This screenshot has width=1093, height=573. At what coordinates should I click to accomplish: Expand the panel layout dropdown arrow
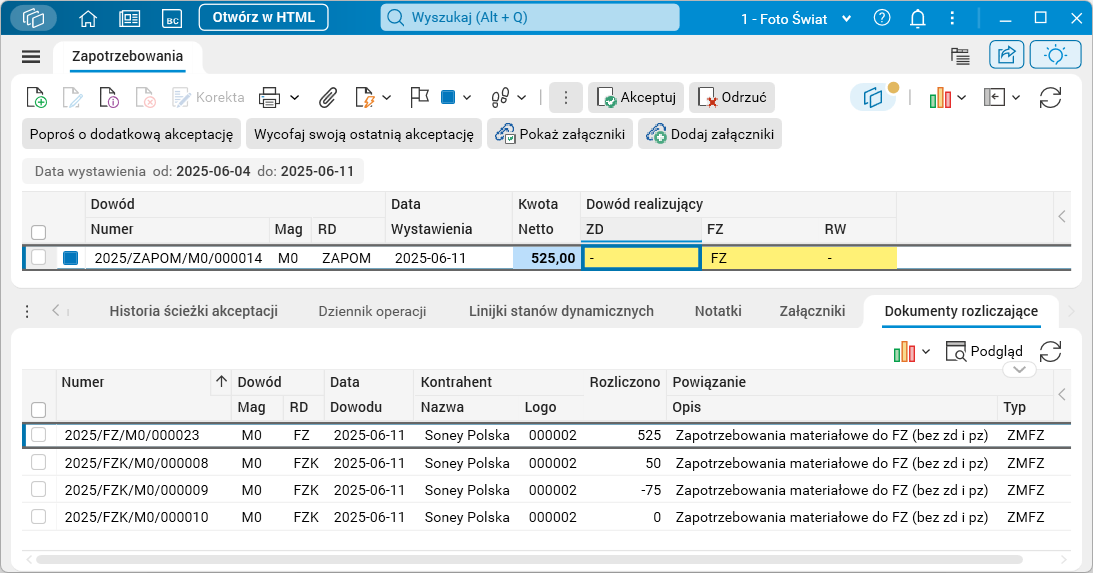pyautogui.click(x=1016, y=98)
